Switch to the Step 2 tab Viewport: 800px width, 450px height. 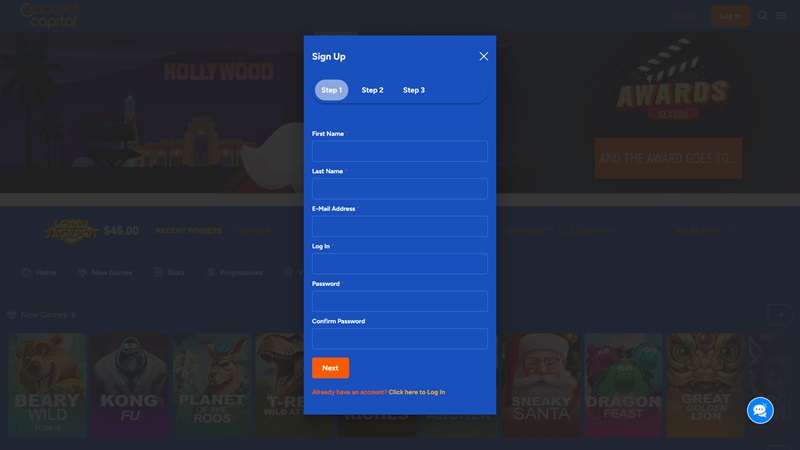372,90
